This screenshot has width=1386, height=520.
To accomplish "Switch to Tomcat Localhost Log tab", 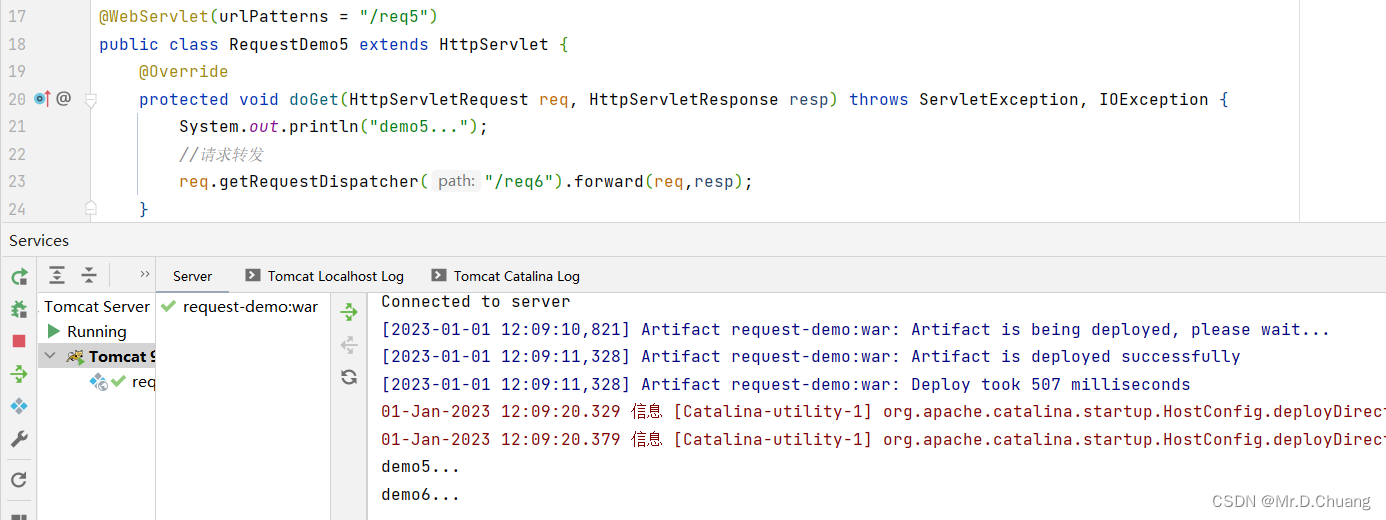I will 335,276.
